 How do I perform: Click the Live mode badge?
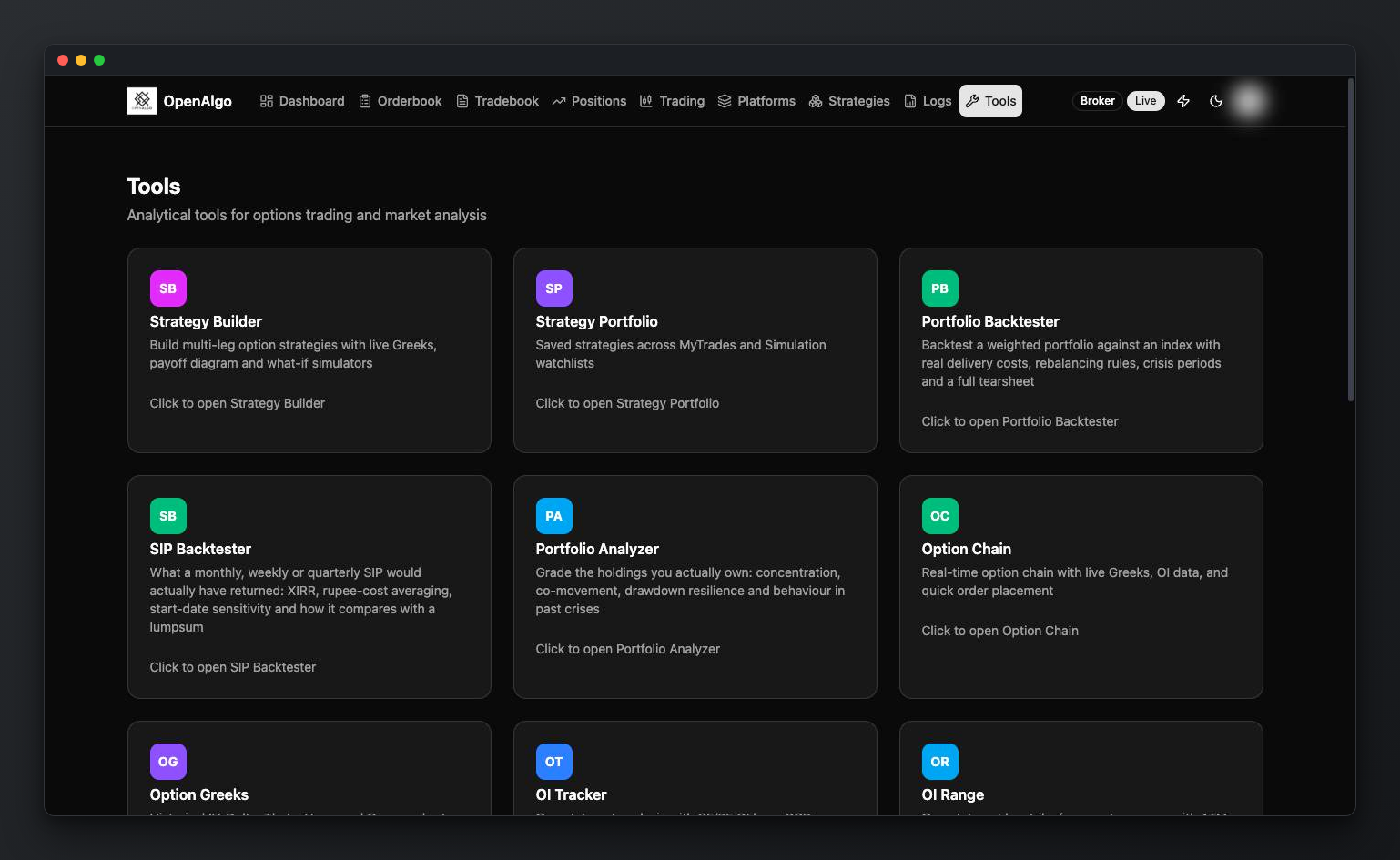(1146, 101)
